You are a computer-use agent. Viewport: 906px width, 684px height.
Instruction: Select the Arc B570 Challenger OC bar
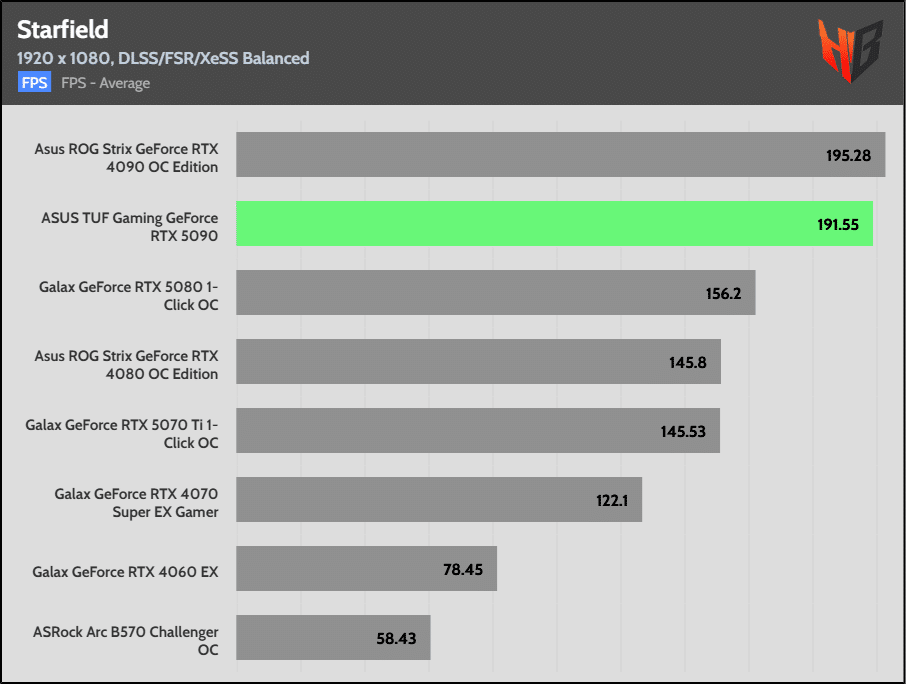click(x=333, y=637)
